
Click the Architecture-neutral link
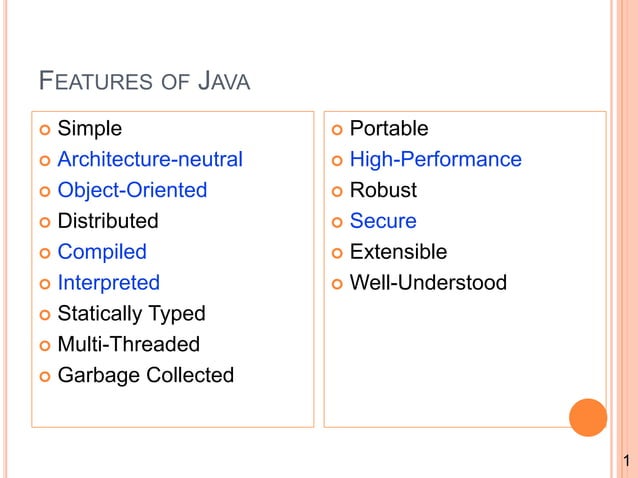click(150, 159)
